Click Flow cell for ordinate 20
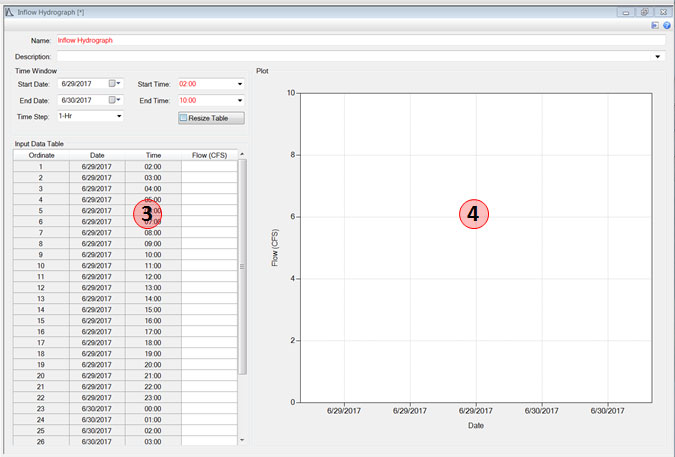This screenshot has width=675, height=457. [x=209, y=376]
